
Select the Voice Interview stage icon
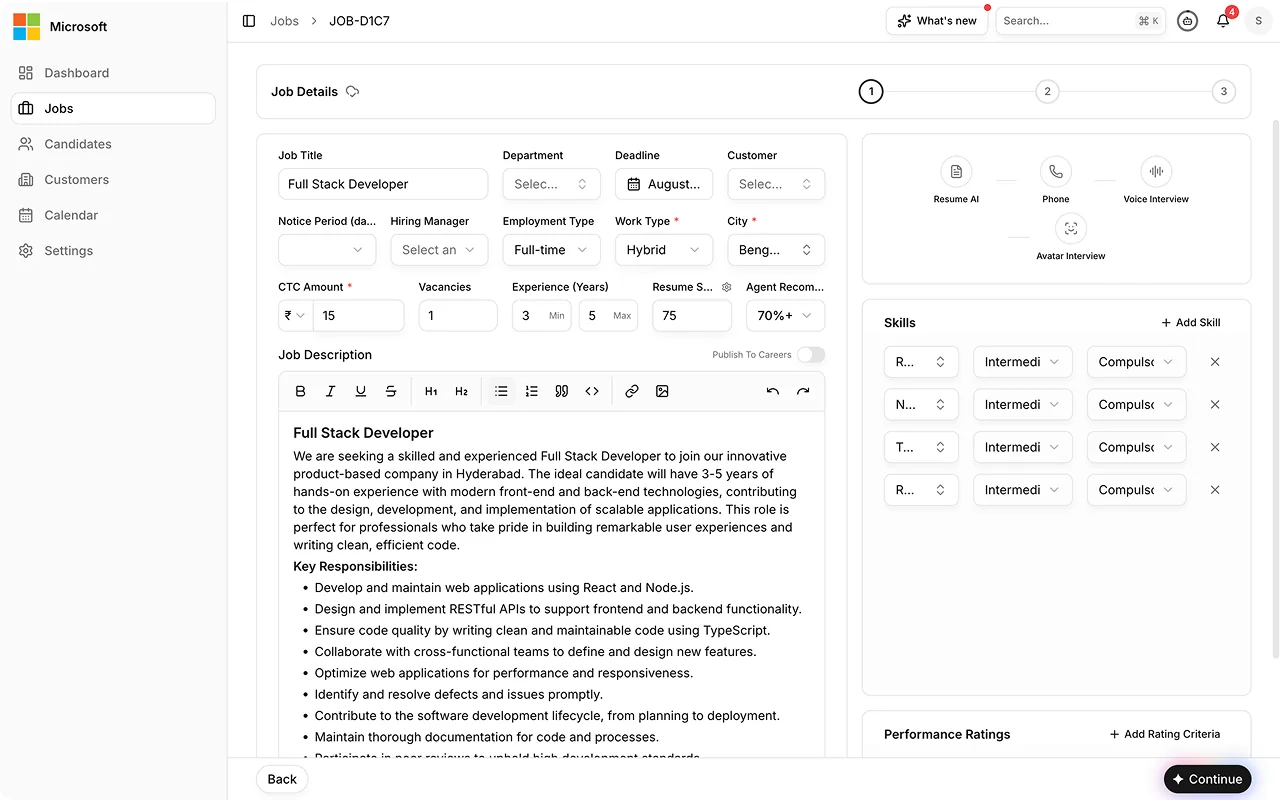(x=1156, y=172)
